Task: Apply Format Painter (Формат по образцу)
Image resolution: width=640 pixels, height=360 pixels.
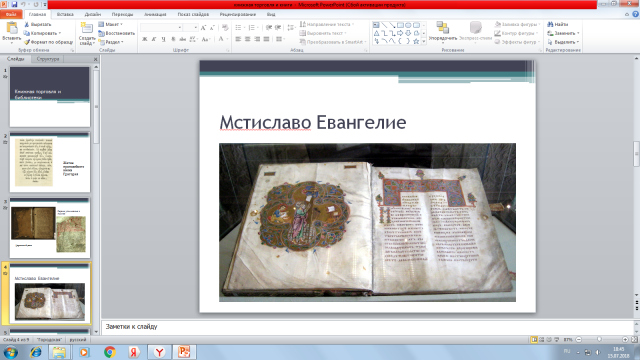Action: (48, 42)
